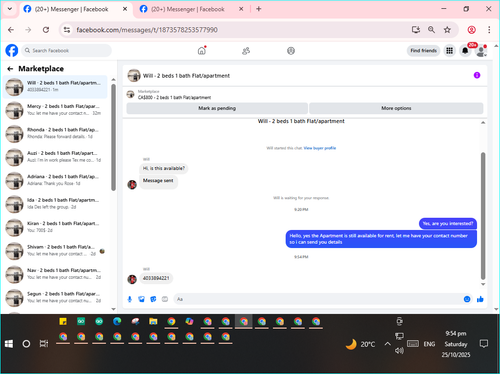Reload the page
The width and height of the screenshot is (500, 374).
(46, 30)
